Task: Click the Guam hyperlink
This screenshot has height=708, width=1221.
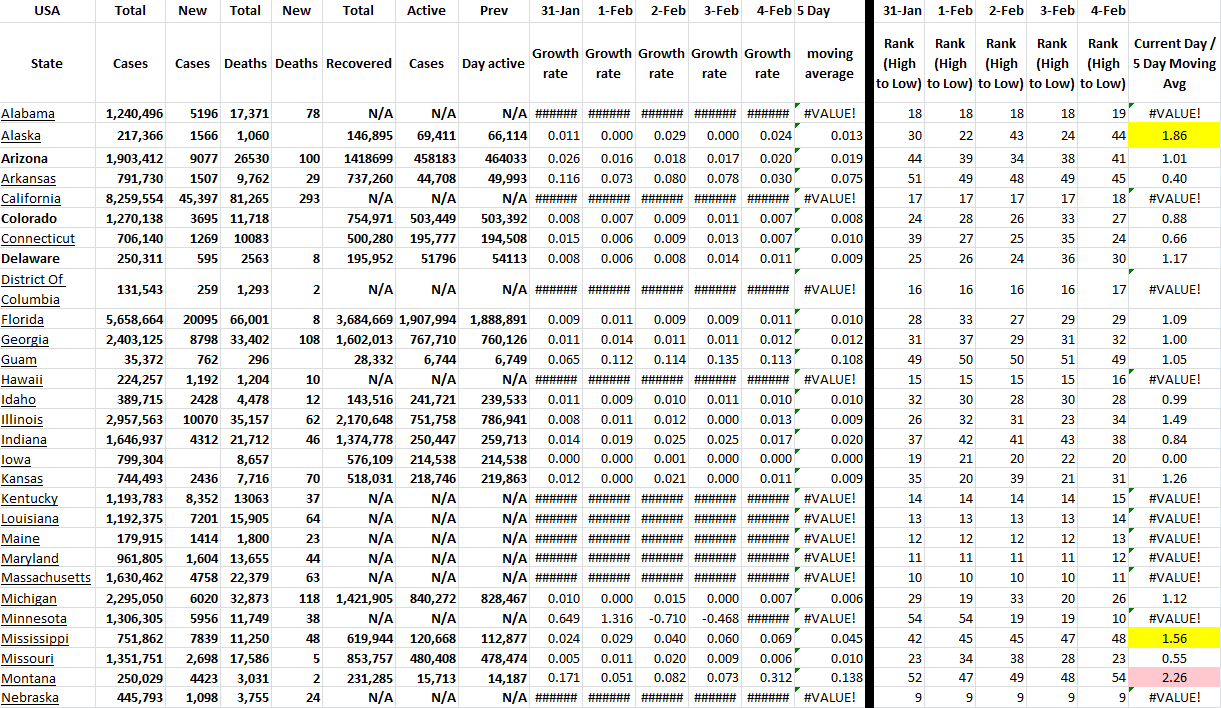Action: (19, 360)
